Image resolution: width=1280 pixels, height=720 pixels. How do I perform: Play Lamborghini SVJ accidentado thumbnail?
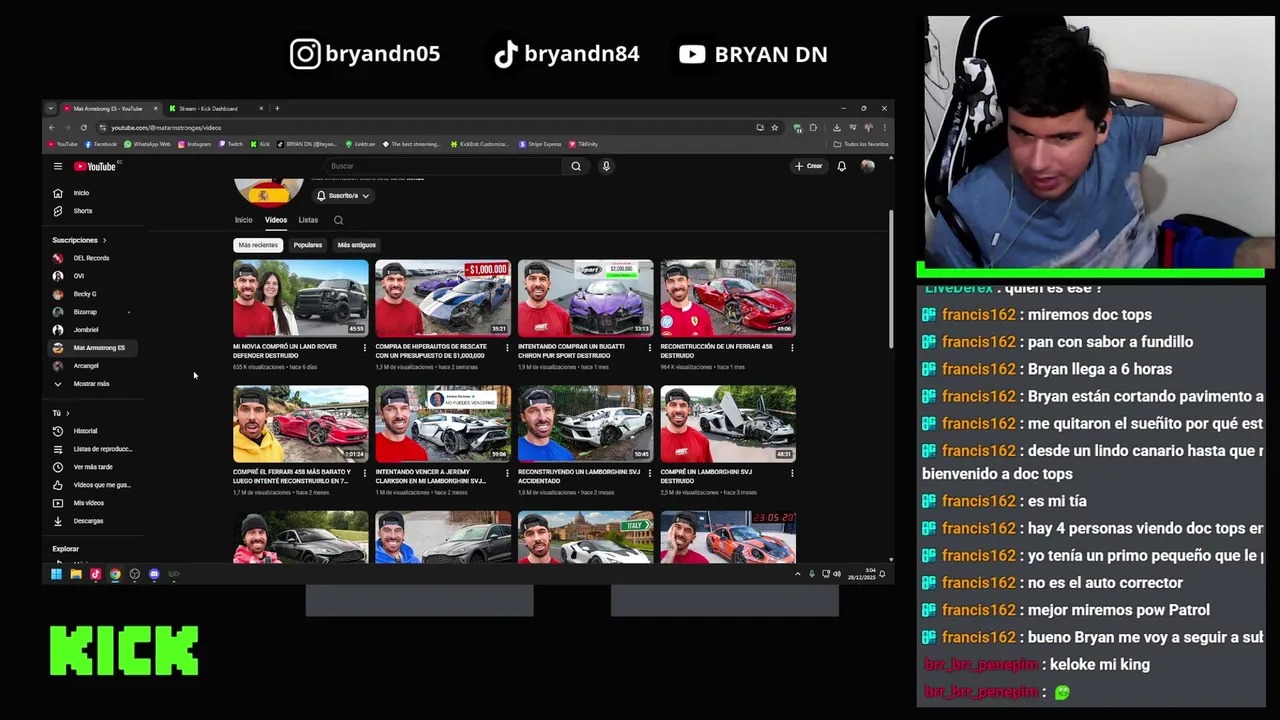586,424
